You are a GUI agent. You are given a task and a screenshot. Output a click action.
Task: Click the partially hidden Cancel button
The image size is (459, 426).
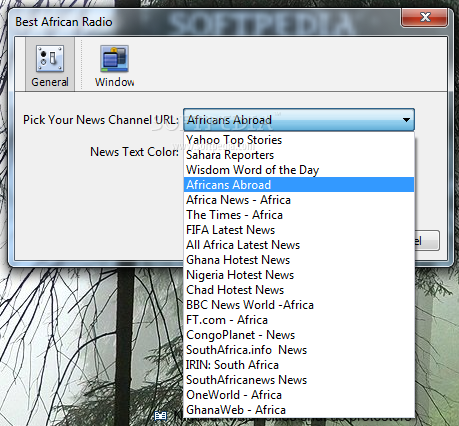coord(427,240)
